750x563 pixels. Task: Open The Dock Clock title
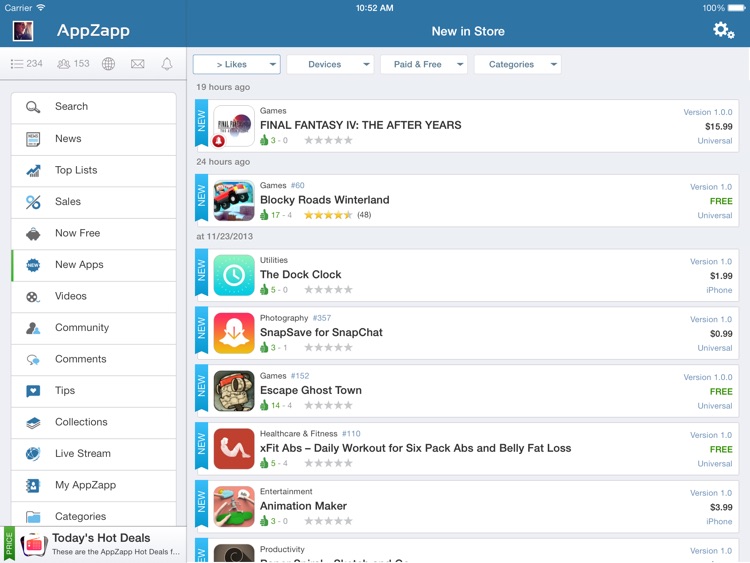coord(300,275)
